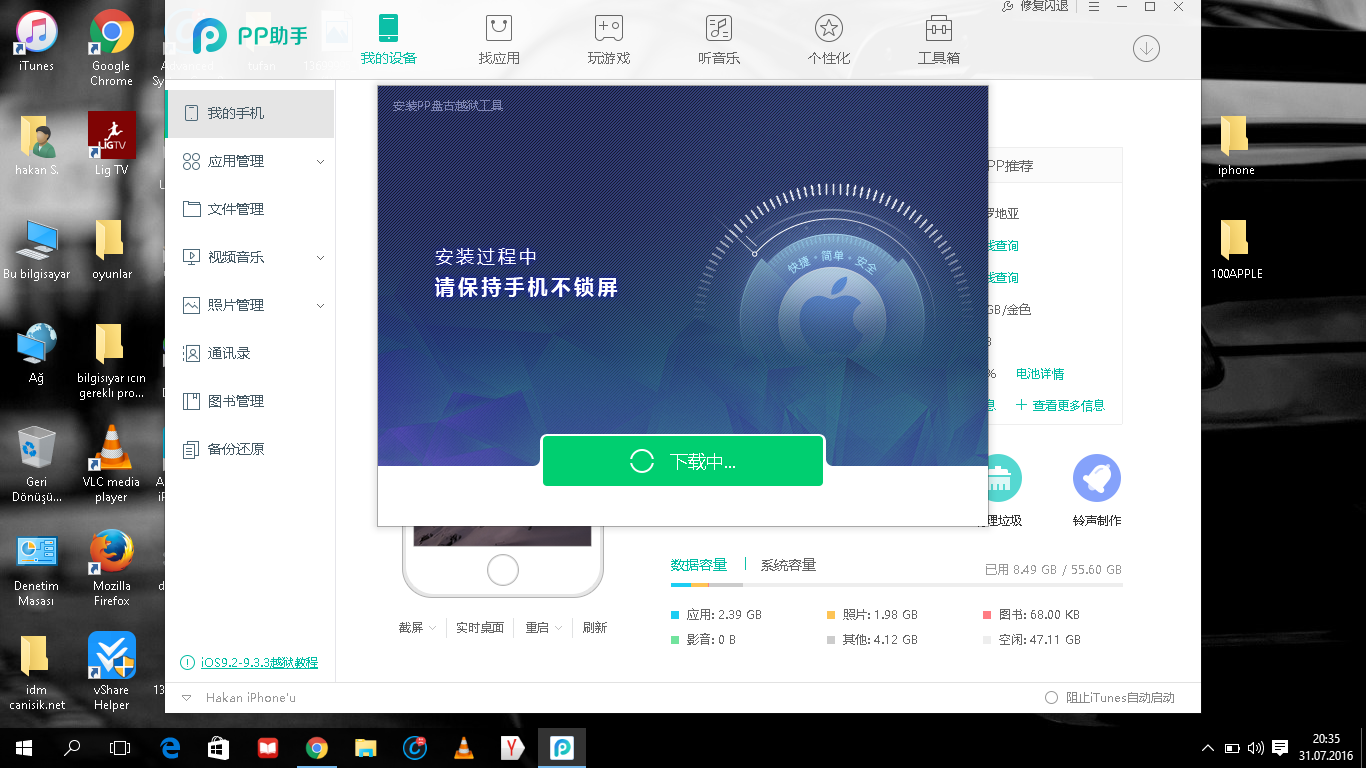The image size is (1366, 768).
Task: Open the iphone desktop folder
Action: pos(1236,146)
